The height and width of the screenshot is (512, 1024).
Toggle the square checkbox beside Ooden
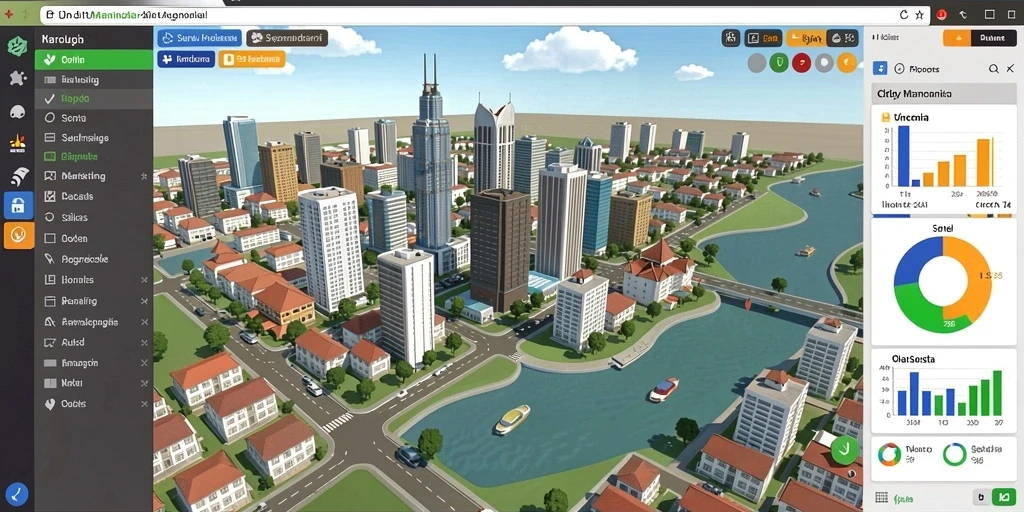coord(50,239)
